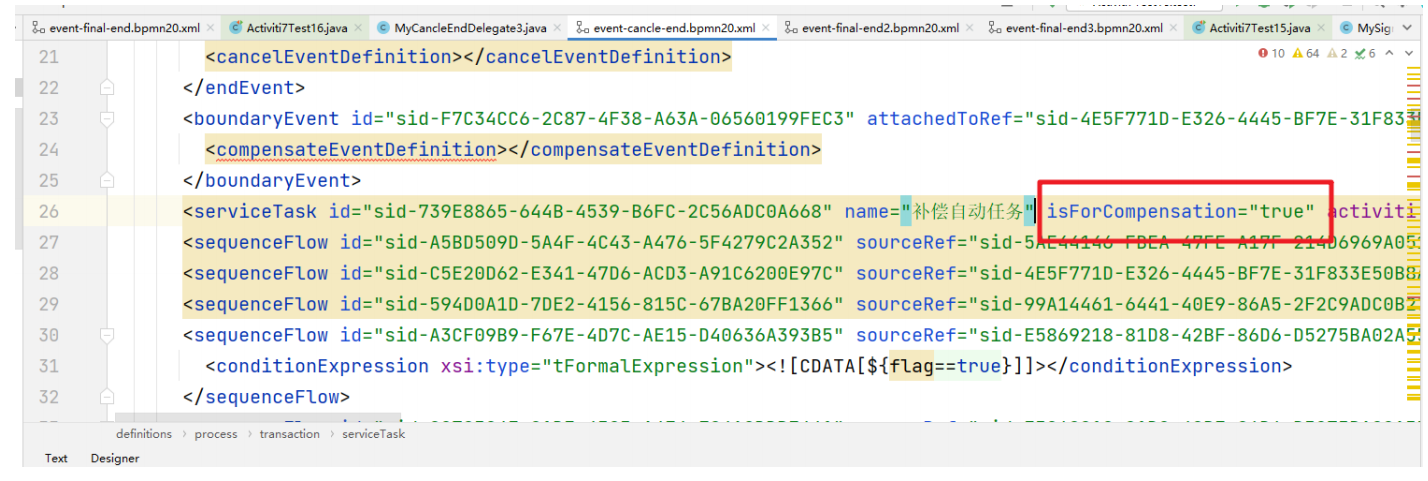Click line number 31 in gutter
This screenshot has height=481, width=1428.
[x=49, y=366]
